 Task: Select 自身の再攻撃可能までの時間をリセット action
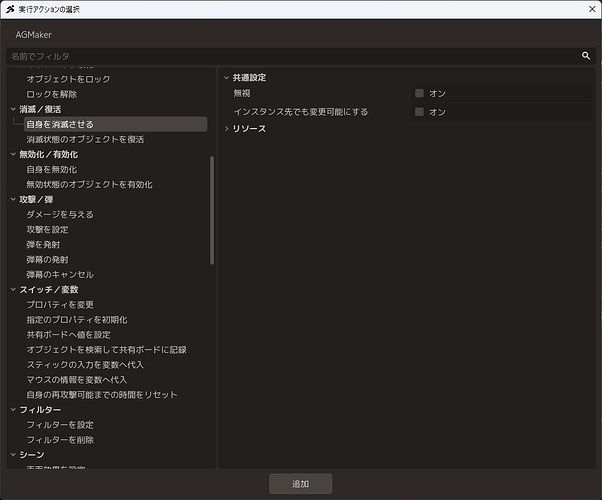(x=102, y=395)
